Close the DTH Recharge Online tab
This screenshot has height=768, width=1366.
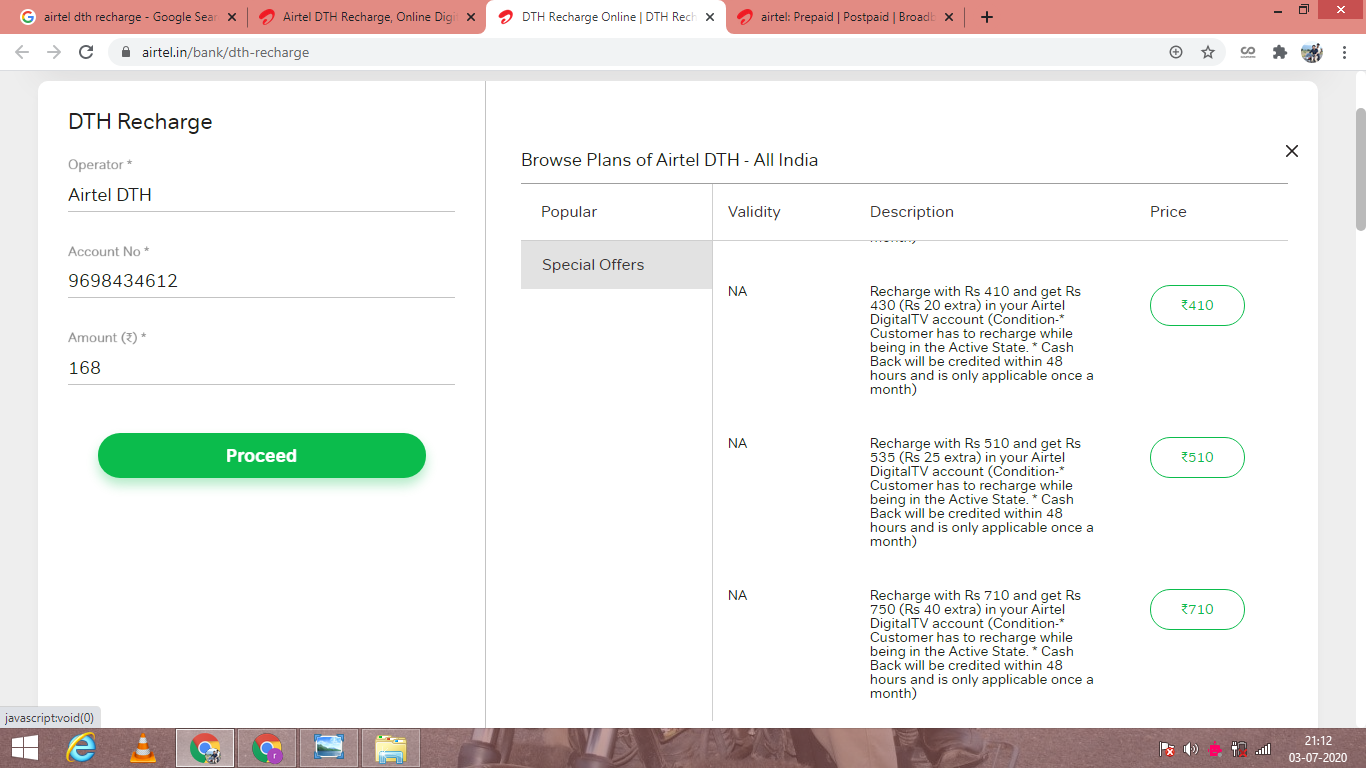[x=710, y=17]
